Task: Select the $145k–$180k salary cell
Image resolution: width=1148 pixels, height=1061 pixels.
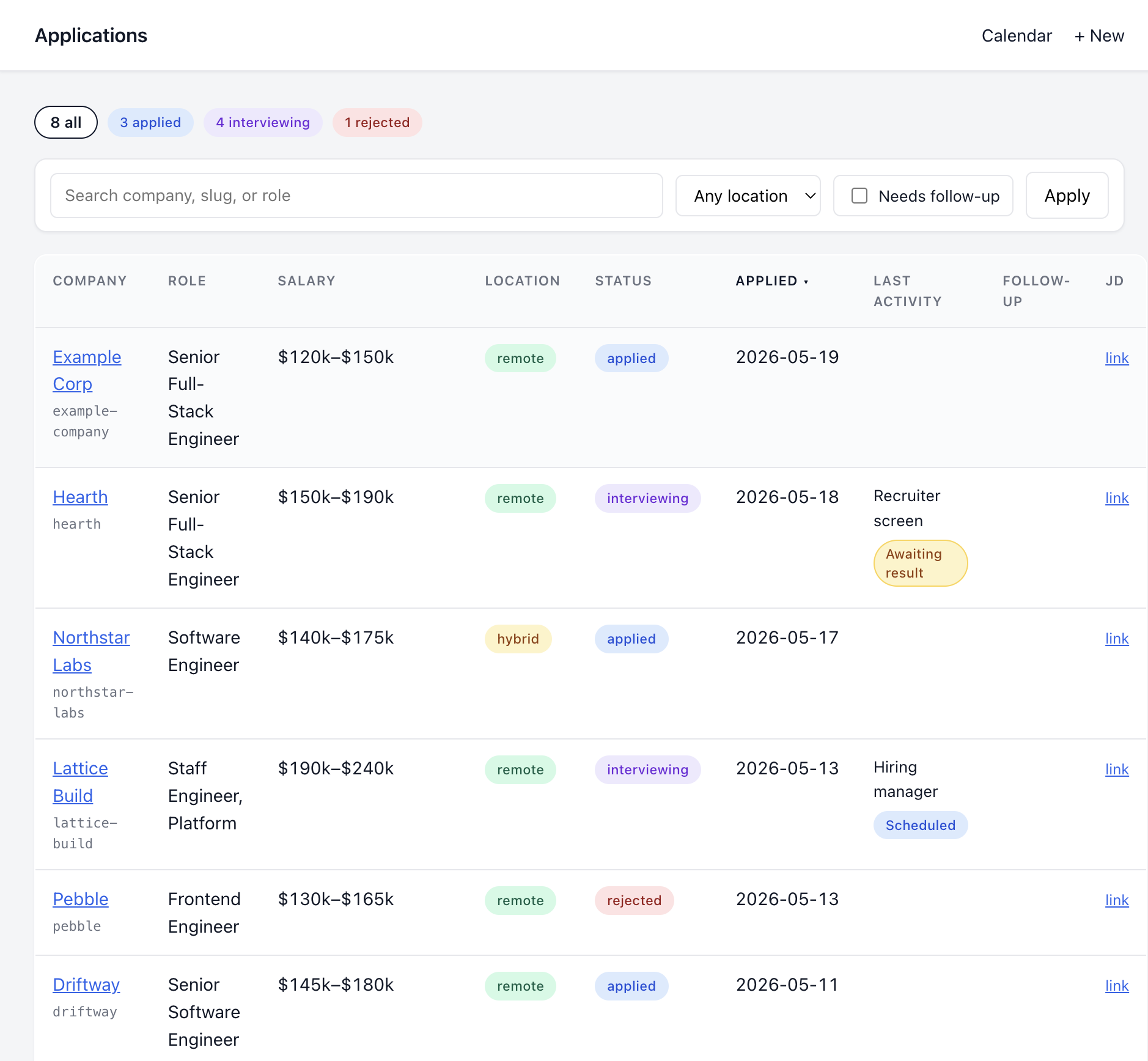Action: [336, 985]
